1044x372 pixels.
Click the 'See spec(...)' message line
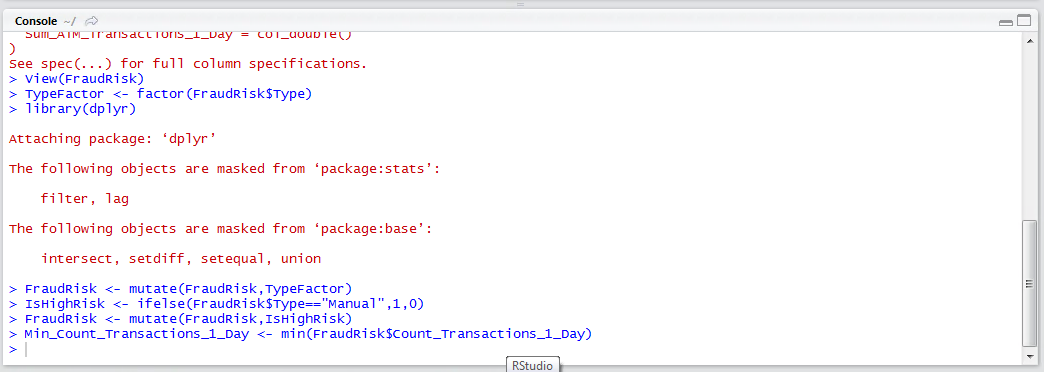(x=188, y=64)
